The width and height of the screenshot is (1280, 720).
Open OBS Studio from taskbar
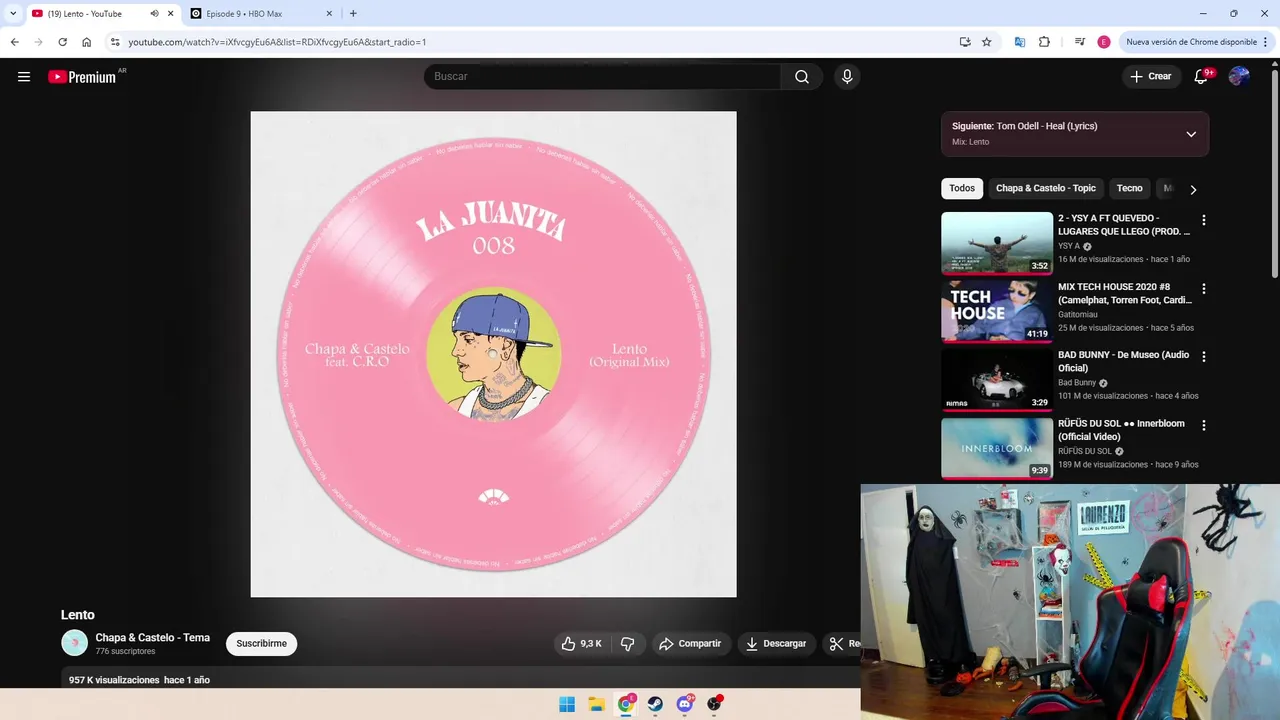[x=714, y=704]
